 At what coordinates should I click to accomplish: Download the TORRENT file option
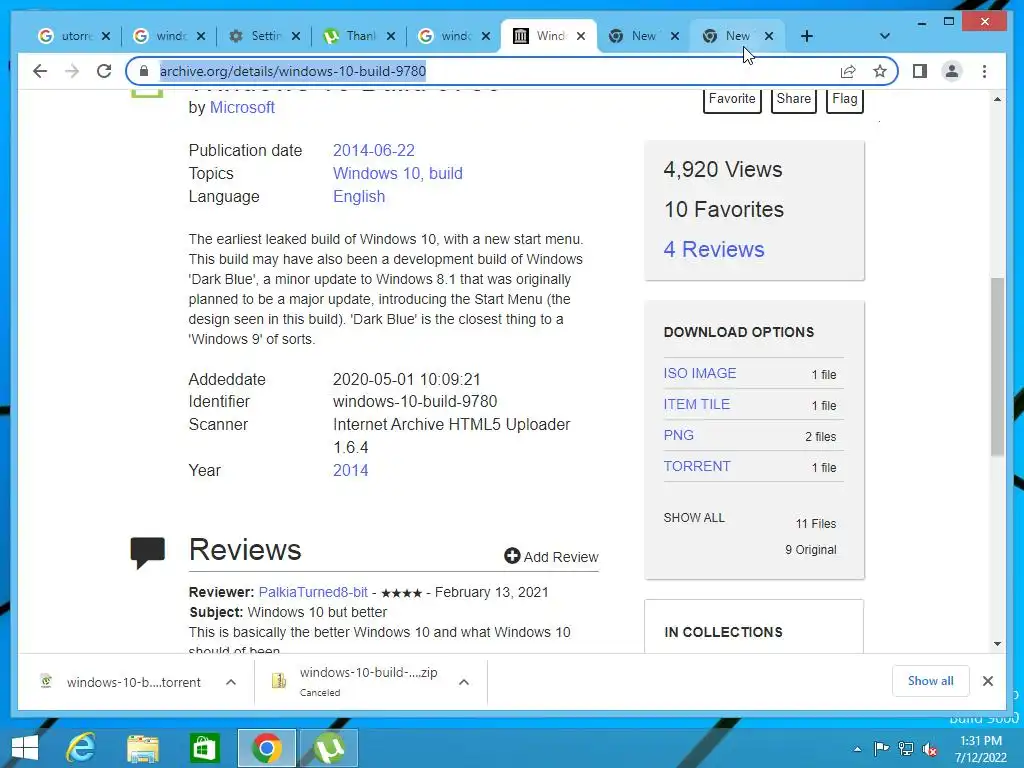click(x=697, y=466)
